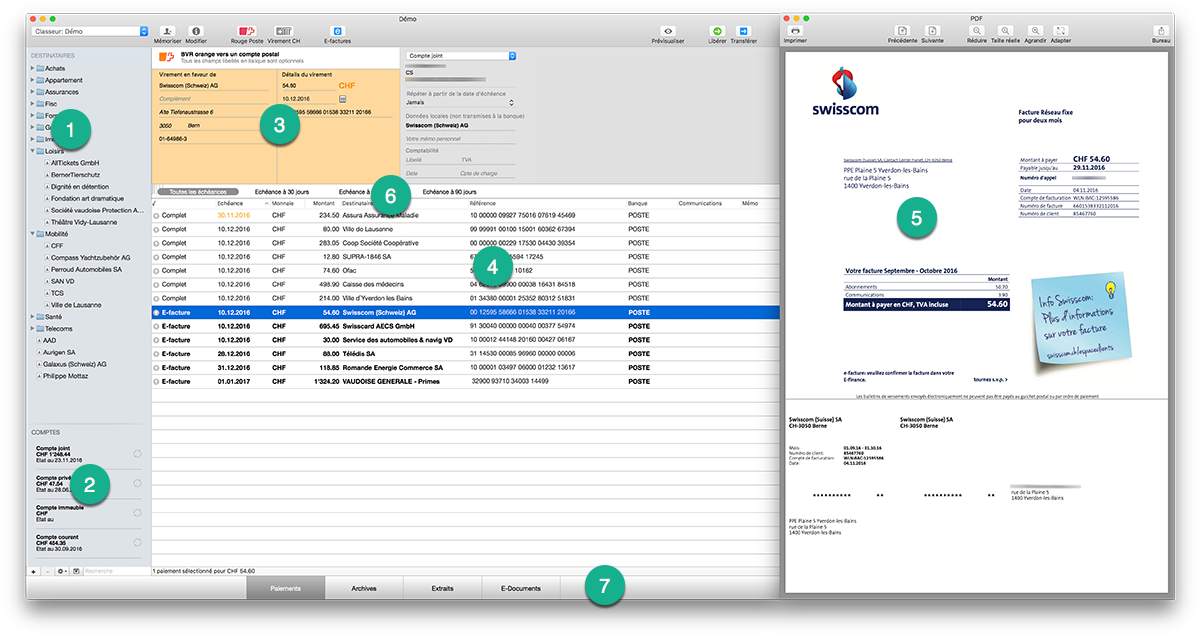This screenshot has height=636, width=1200.
Task: Click the Recherche search field
Action: [115, 571]
